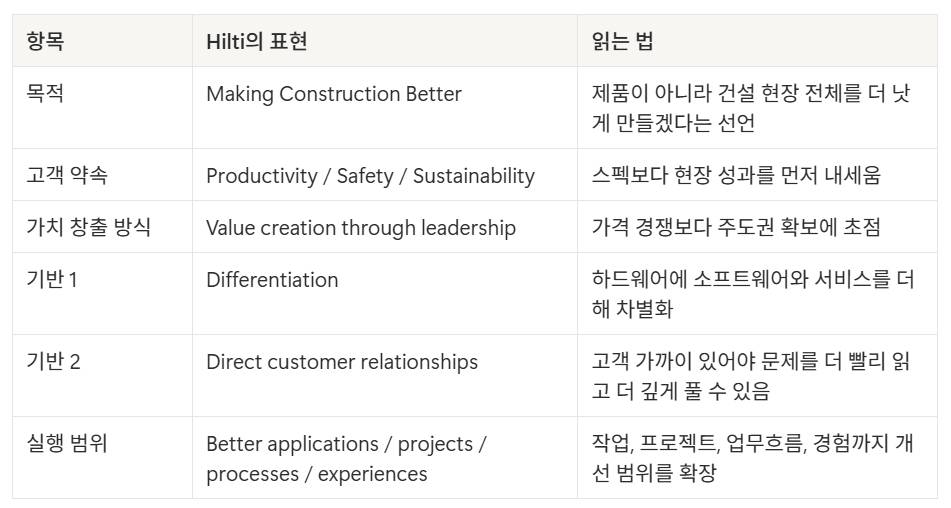Click the 제품이 아니라 건설 현장 description
Image resolution: width=951 pixels, height=508 pixels.
coord(751,108)
